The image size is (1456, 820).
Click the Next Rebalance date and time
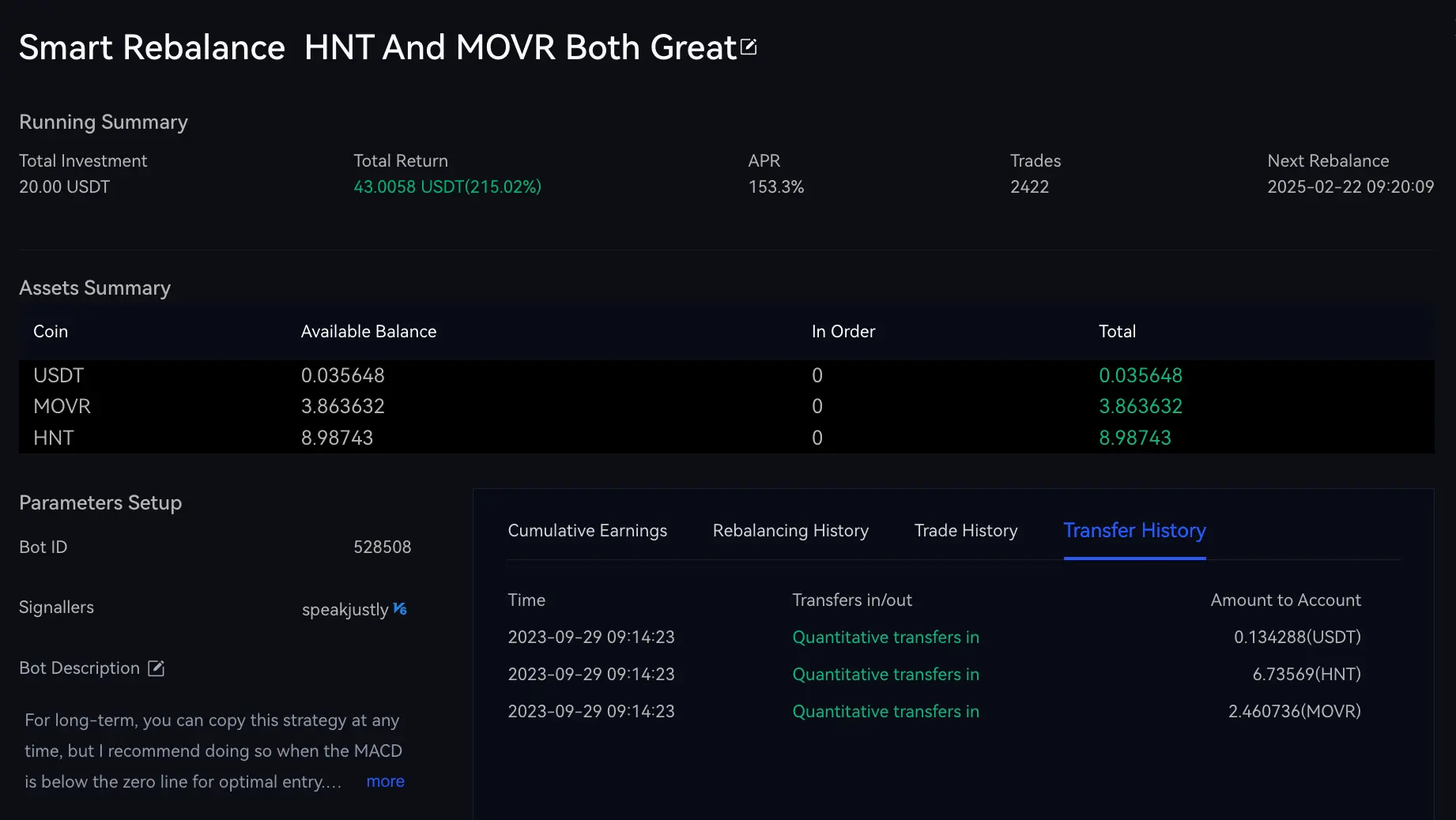click(1350, 187)
